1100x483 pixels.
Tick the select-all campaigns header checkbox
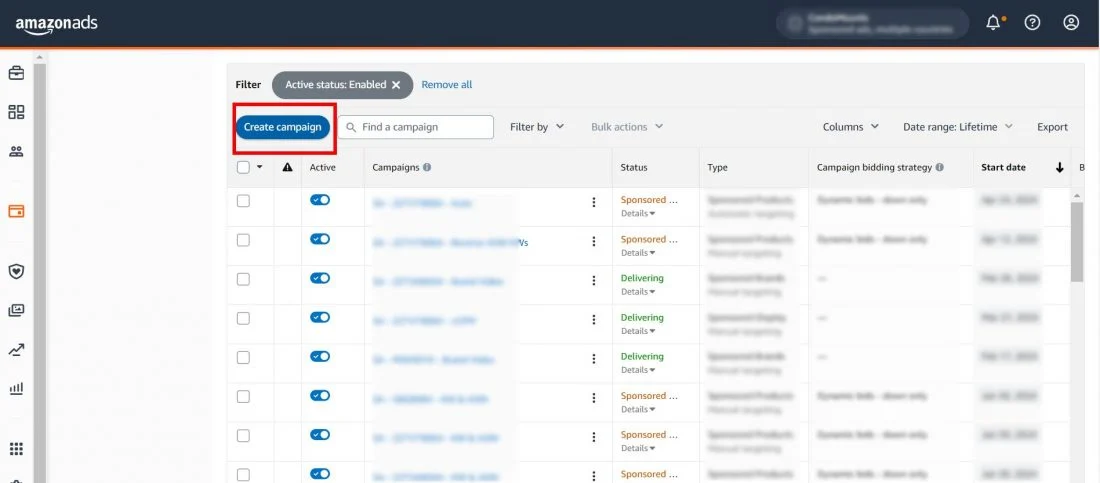(243, 168)
